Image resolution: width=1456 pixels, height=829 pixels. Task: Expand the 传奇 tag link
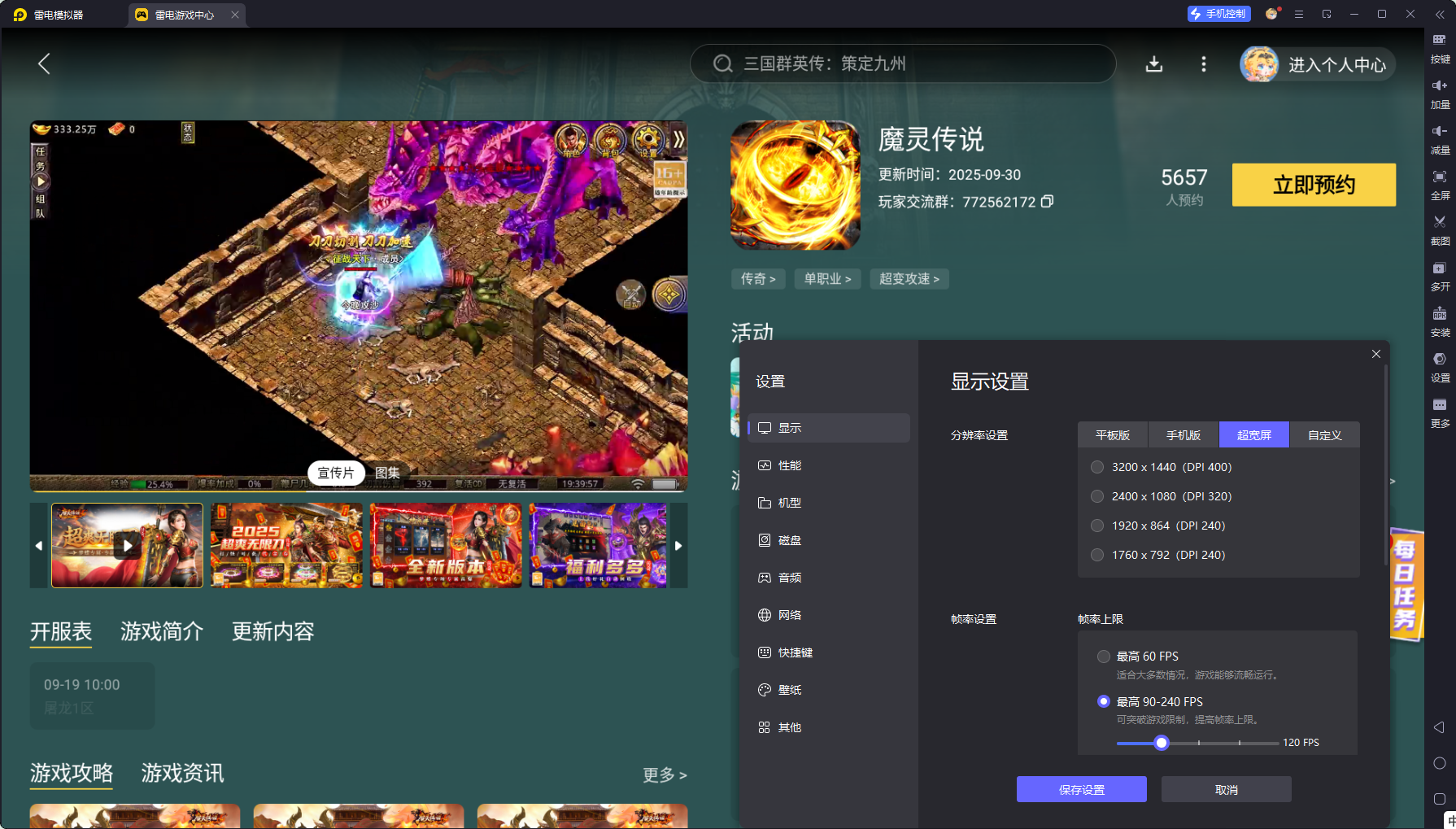pyautogui.click(x=757, y=279)
